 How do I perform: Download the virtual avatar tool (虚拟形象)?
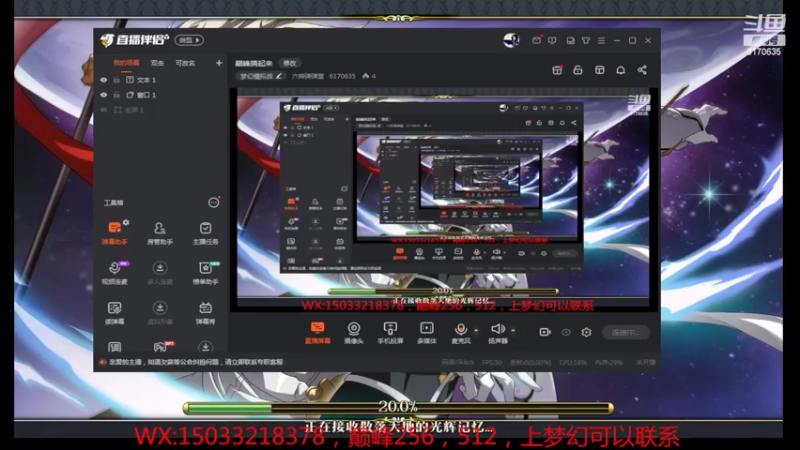(x=160, y=312)
